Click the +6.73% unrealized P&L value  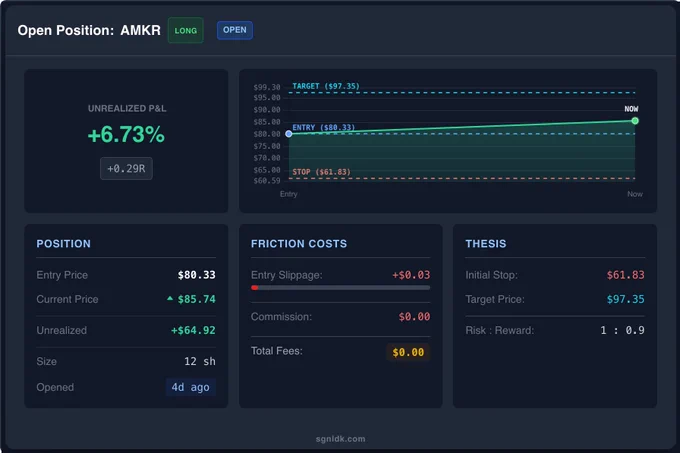[x=126, y=134]
